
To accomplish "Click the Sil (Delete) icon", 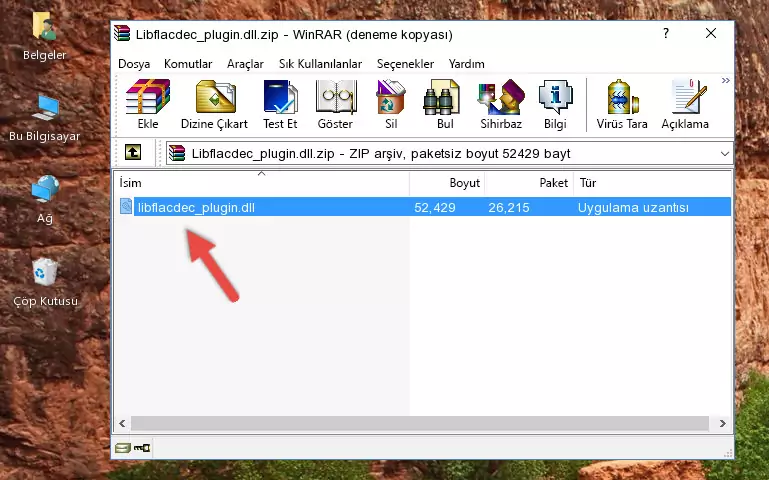I will [391, 104].
